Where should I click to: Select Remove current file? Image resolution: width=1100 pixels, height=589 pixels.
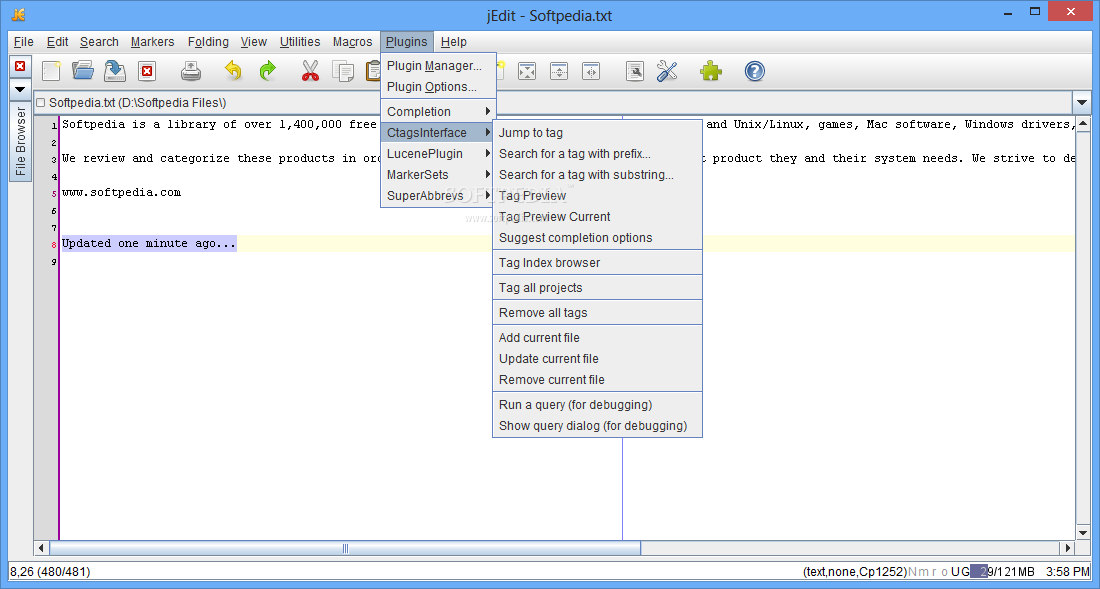pos(597,379)
